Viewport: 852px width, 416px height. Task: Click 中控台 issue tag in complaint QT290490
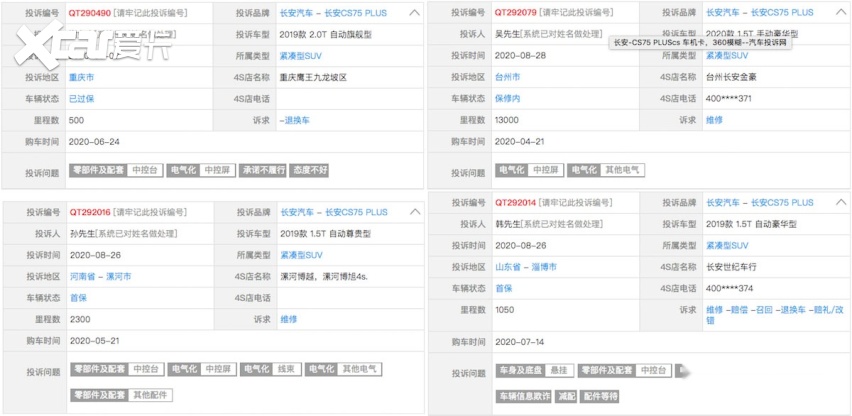[x=145, y=170]
